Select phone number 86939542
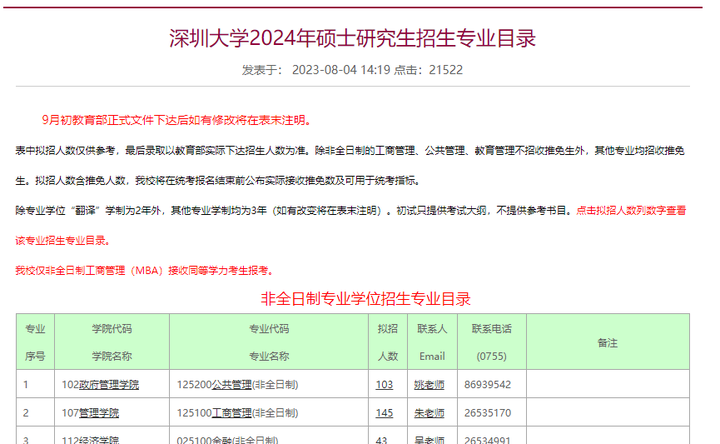720x444 pixels. [488, 385]
